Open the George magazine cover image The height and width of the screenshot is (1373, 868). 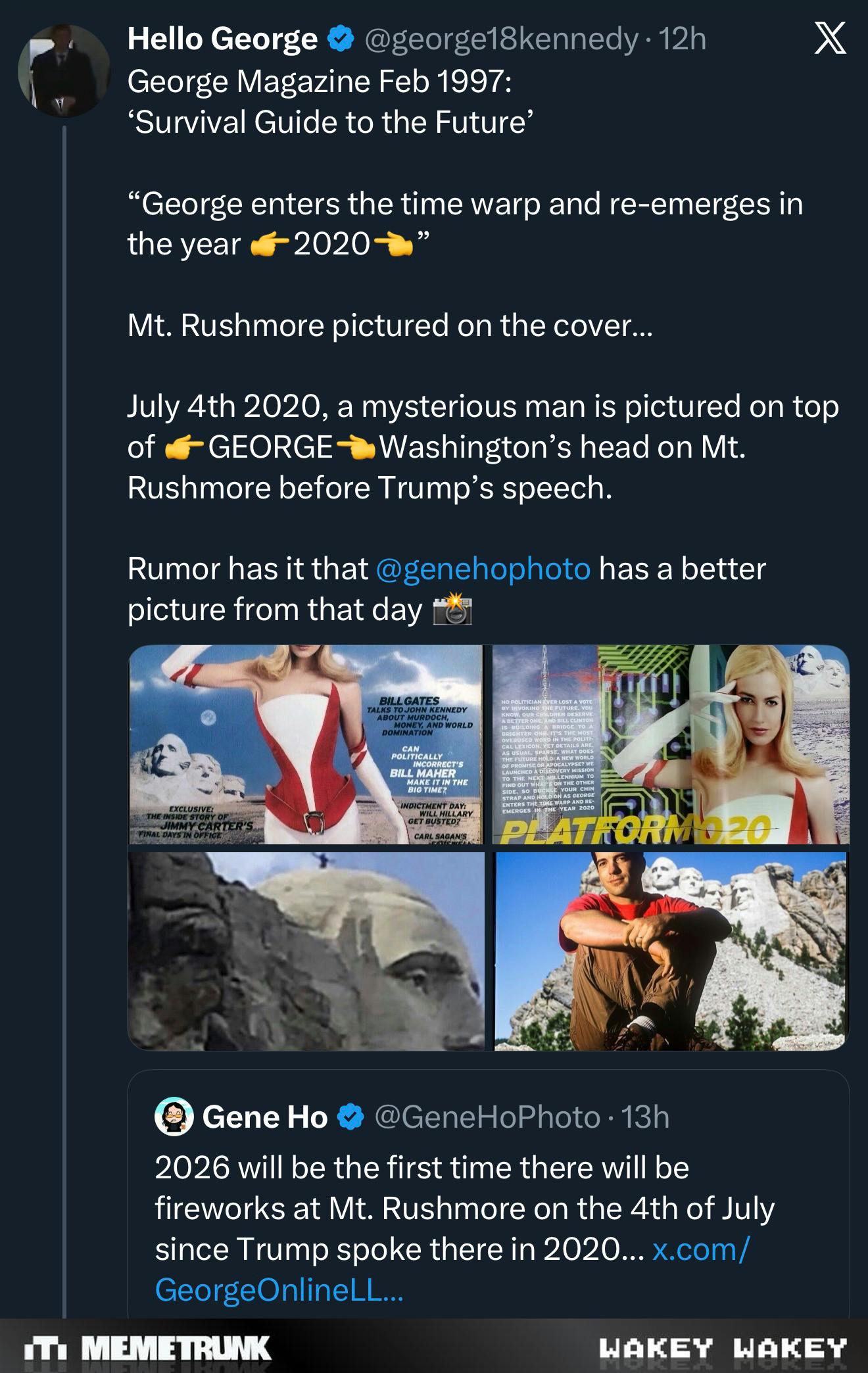pyautogui.click(x=306, y=744)
